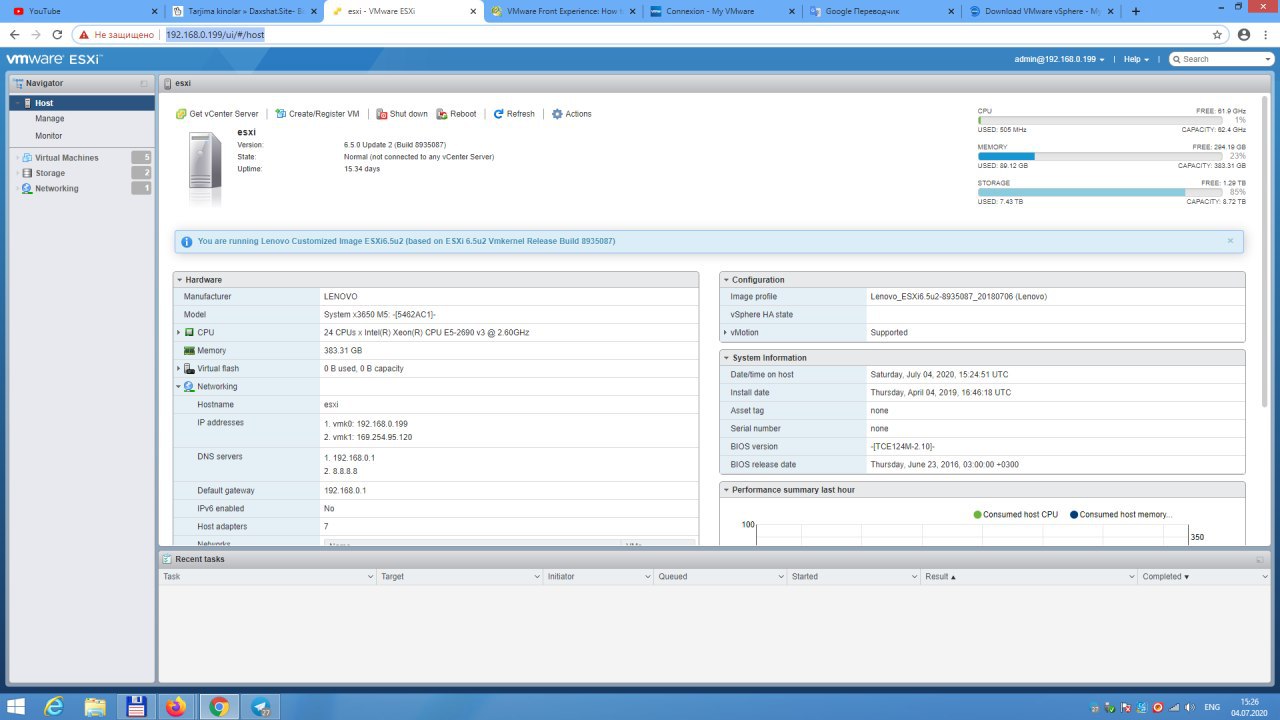The image size is (1280, 720).
Task: Switch to the Download VMware vSphere tab
Action: point(1041,11)
